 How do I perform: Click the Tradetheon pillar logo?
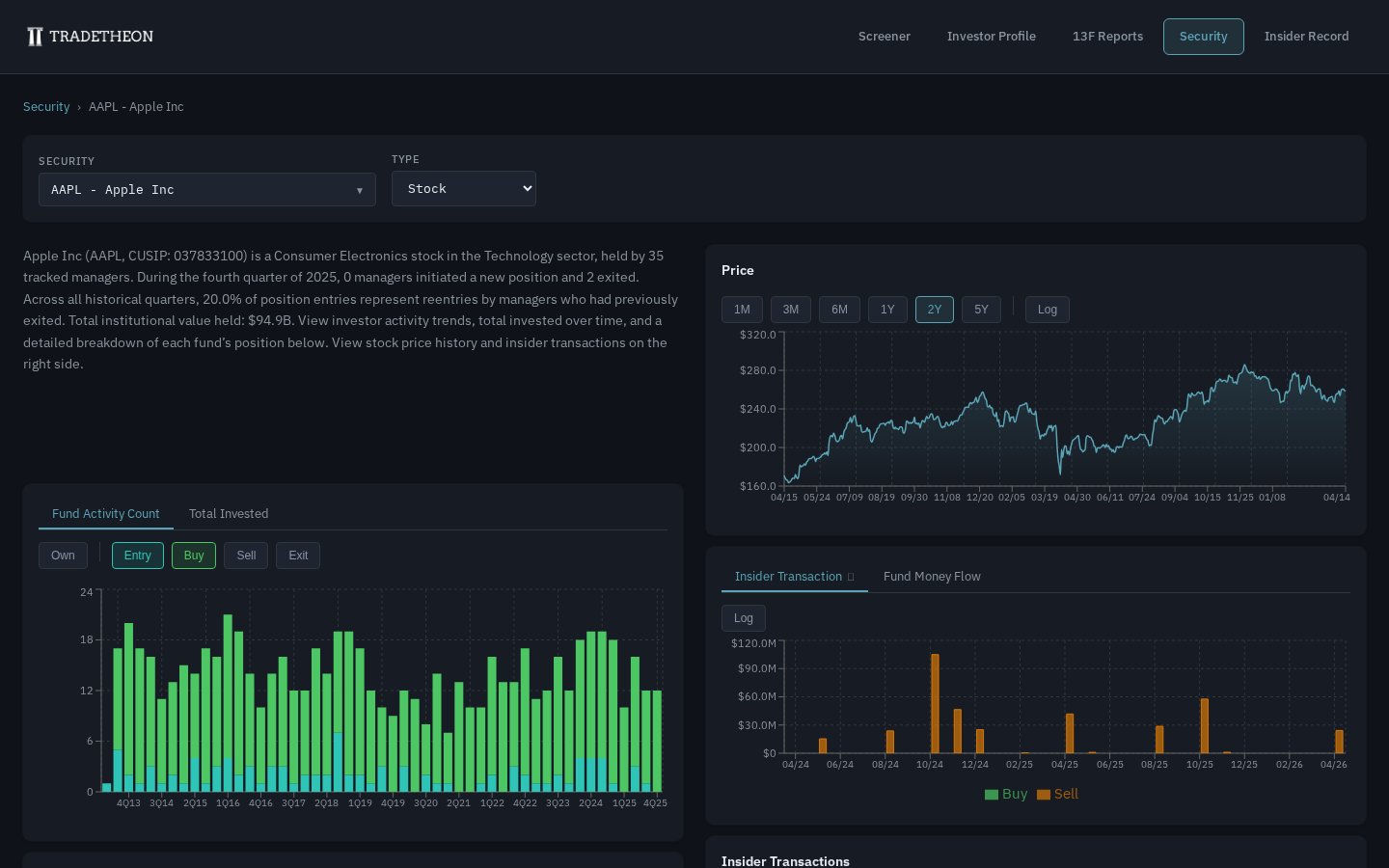point(35,37)
